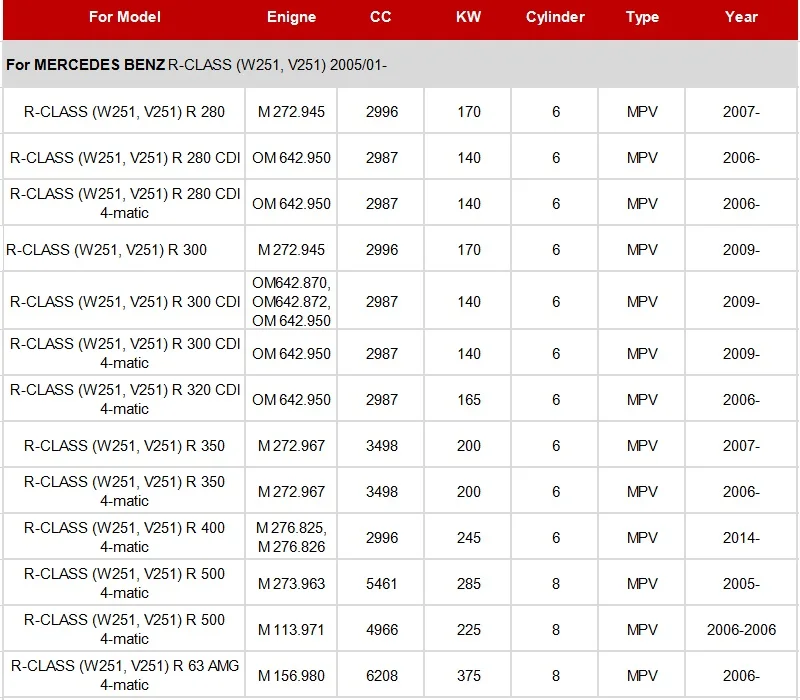Click year '2009-' in the R 300 CDI 4-matic row
This screenshot has height=700, width=800.
[741, 354]
